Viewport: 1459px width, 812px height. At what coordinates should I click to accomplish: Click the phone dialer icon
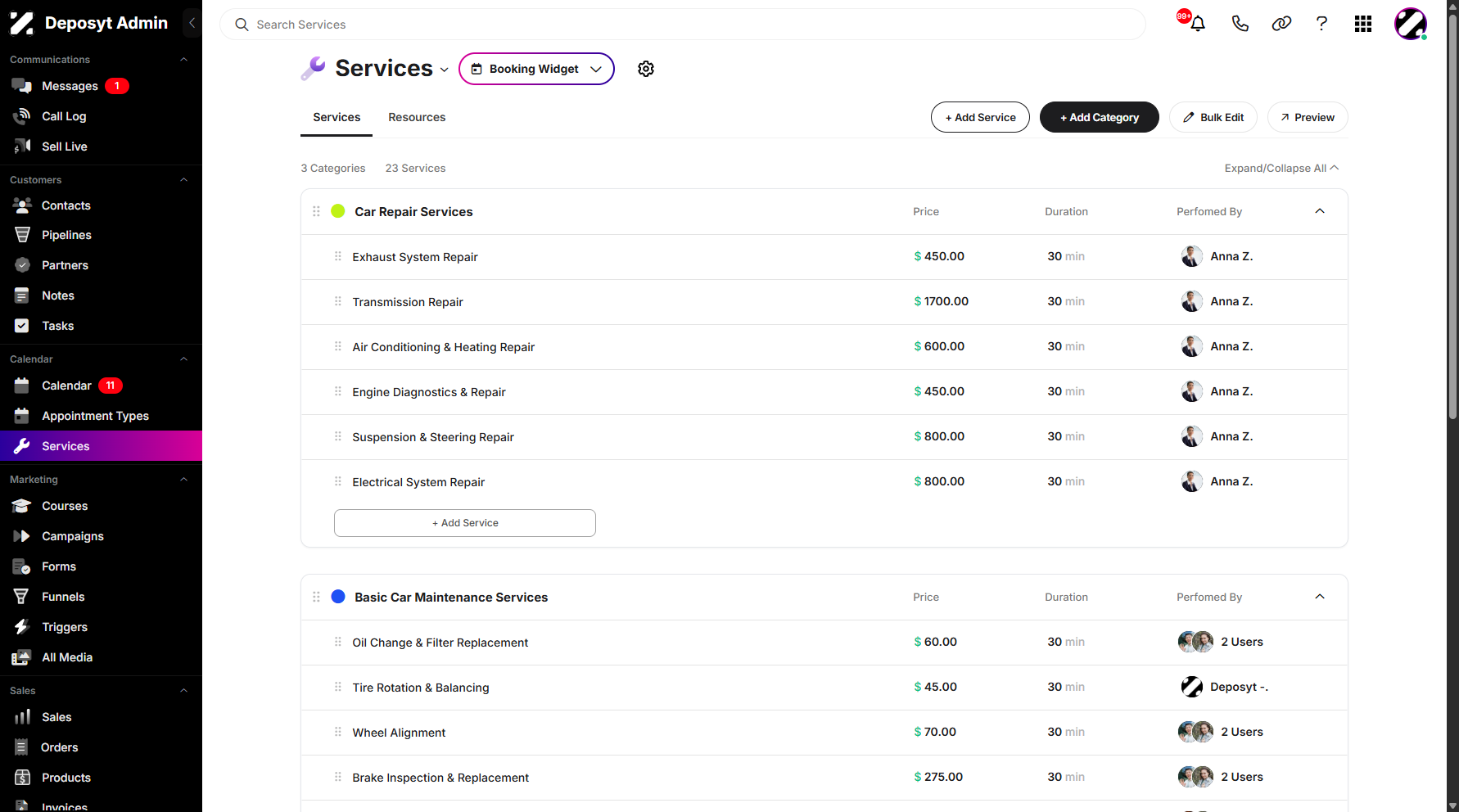(x=1240, y=24)
